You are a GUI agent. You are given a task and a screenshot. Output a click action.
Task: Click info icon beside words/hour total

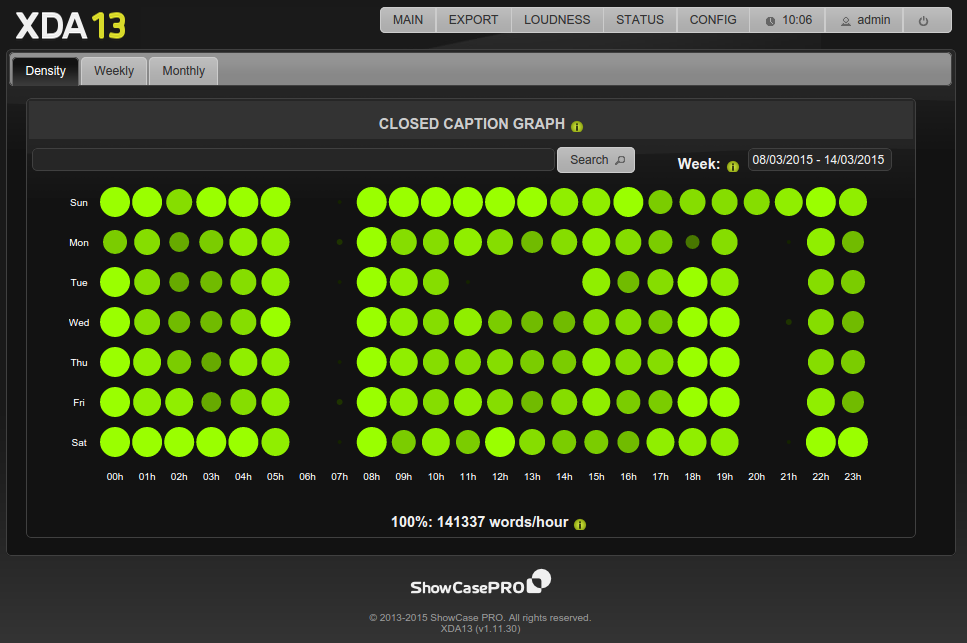pyautogui.click(x=580, y=524)
